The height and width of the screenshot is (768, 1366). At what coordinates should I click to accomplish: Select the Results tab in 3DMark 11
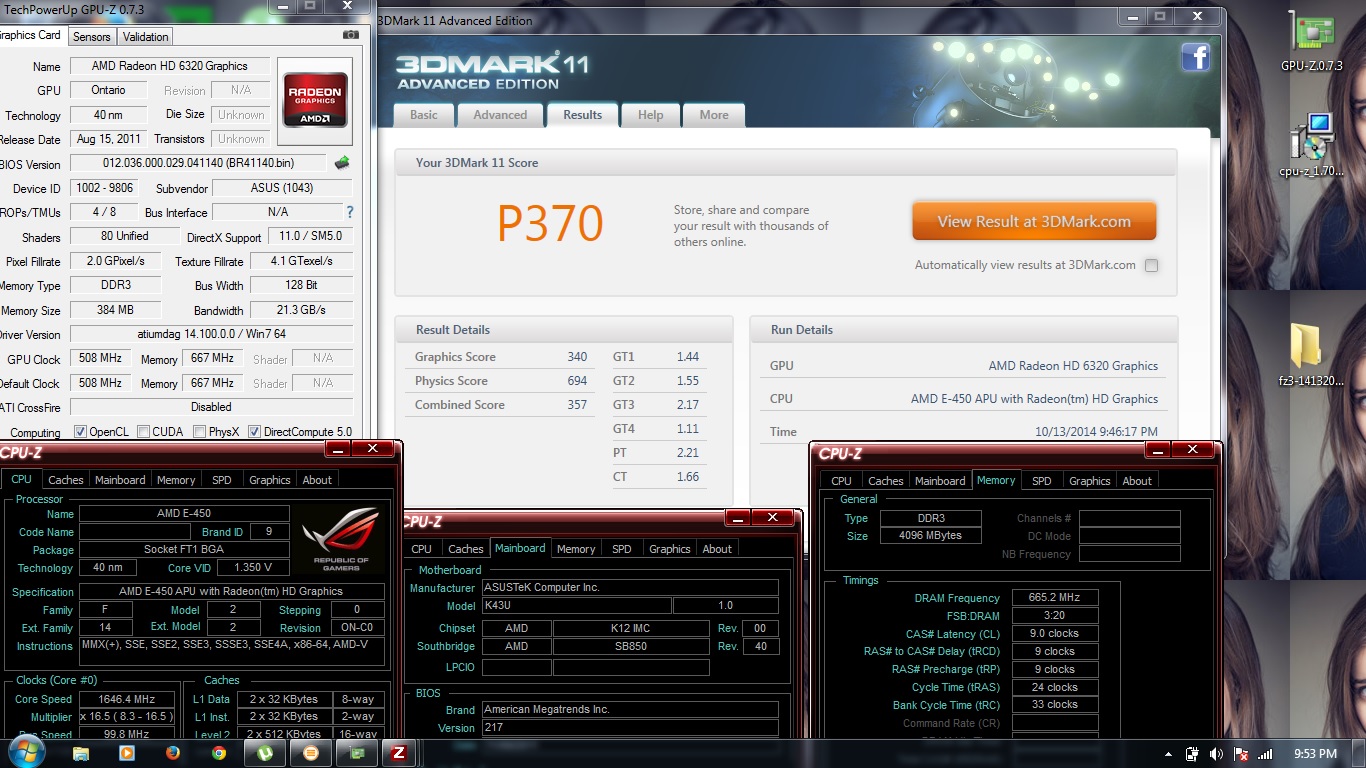coord(583,115)
